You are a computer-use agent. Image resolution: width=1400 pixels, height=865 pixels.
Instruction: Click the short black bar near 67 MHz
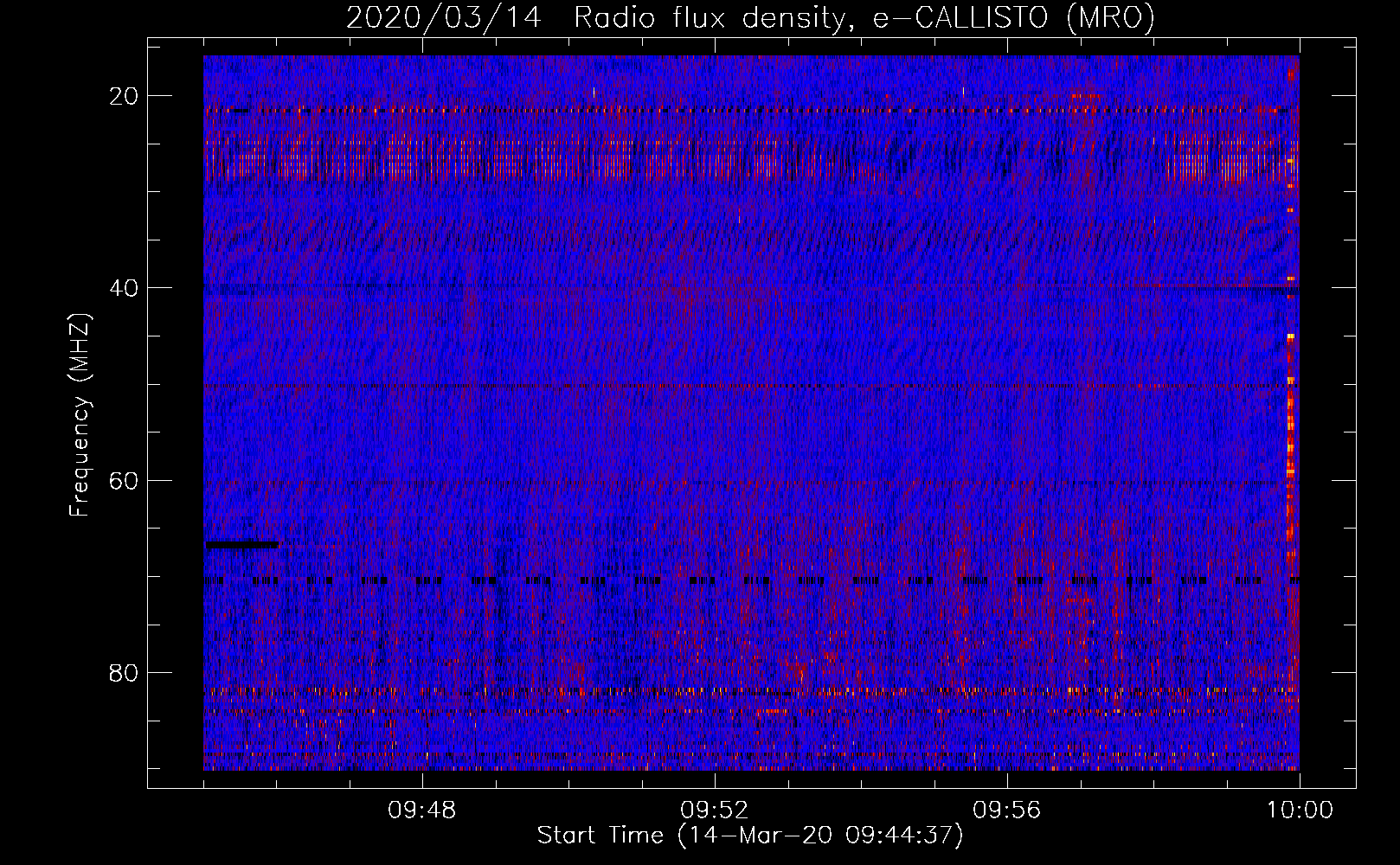tap(242, 545)
